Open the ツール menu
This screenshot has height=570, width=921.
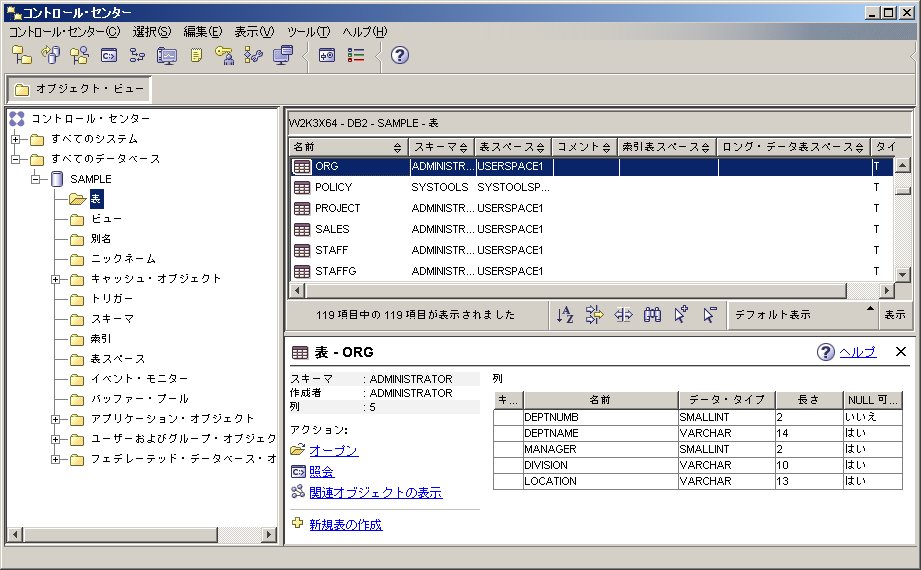click(x=308, y=32)
